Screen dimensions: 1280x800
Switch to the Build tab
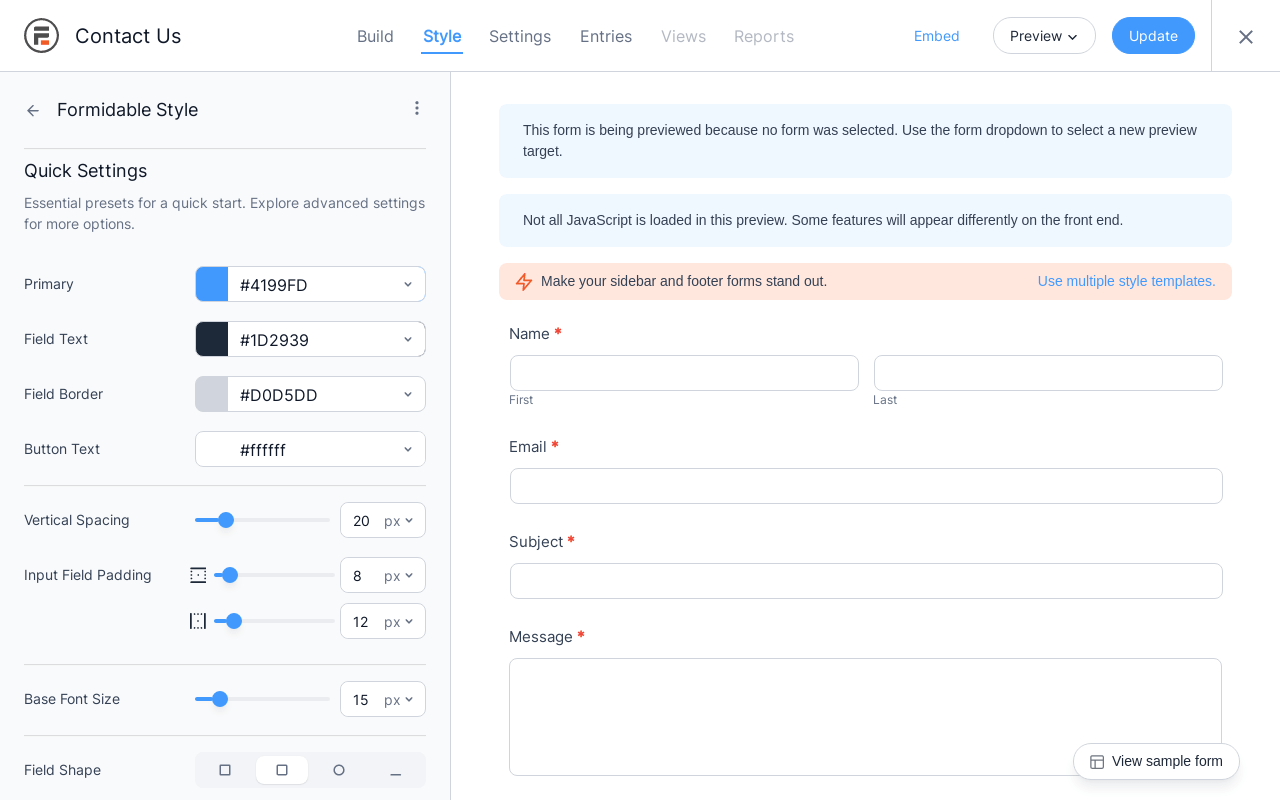(375, 36)
